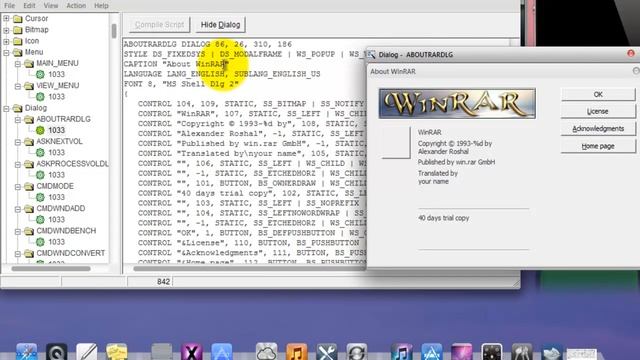Collapse the ABOUTRARDLG node
The height and width of the screenshot is (360, 640).
tap(18, 120)
